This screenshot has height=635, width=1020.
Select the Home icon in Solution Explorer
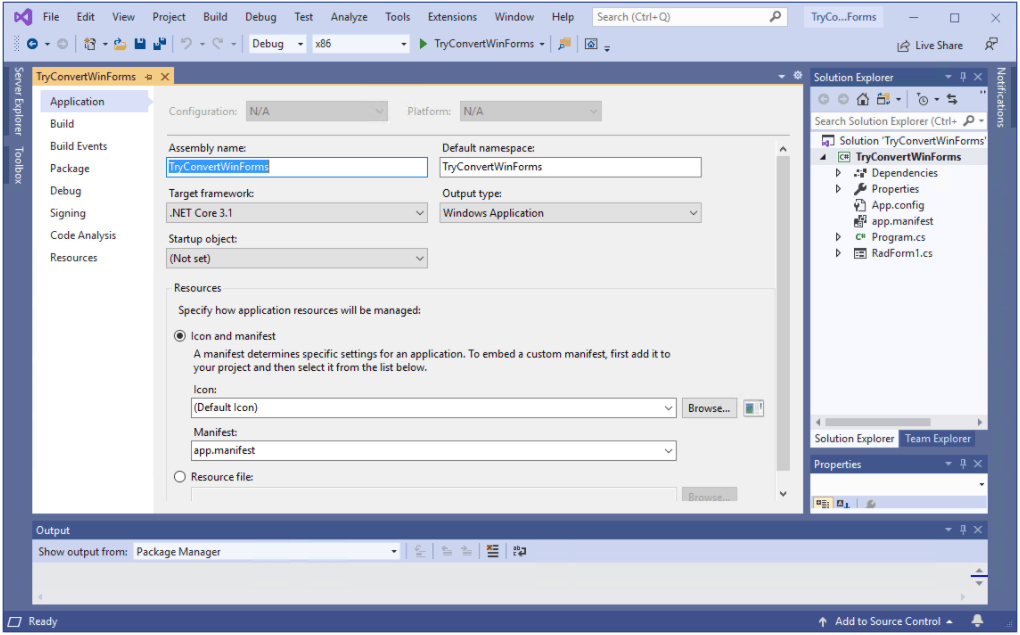tap(862, 99)
